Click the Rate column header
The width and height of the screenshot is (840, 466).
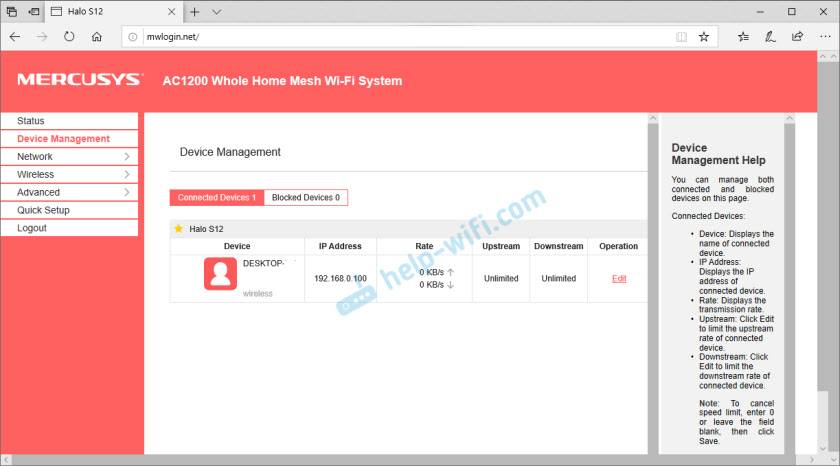pyautogui.click(x=424, y=246)
